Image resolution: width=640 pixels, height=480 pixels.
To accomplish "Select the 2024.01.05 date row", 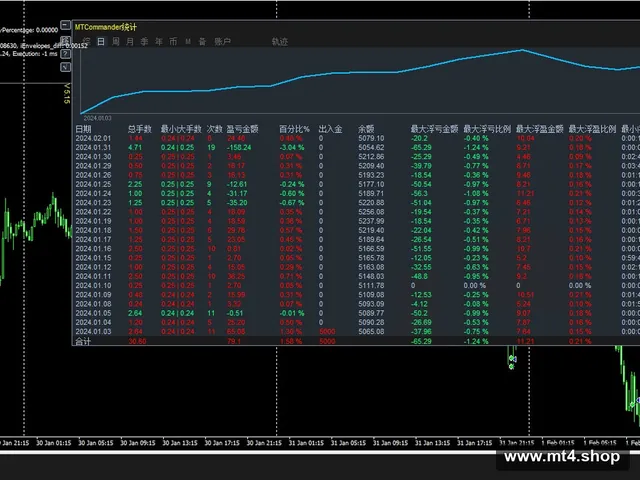I will coord(93,313).
